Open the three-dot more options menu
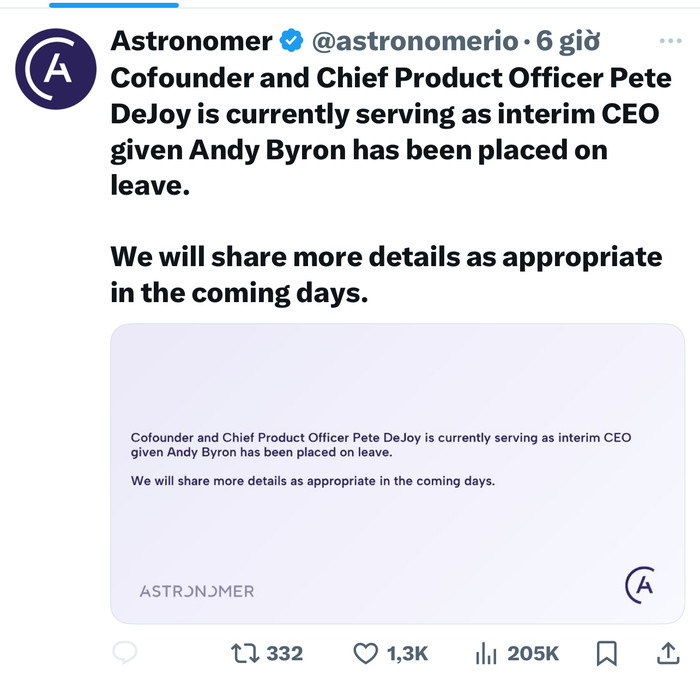The width and height of the screenshot is (700, 686). pyautogui.click(x=670, y=41)
